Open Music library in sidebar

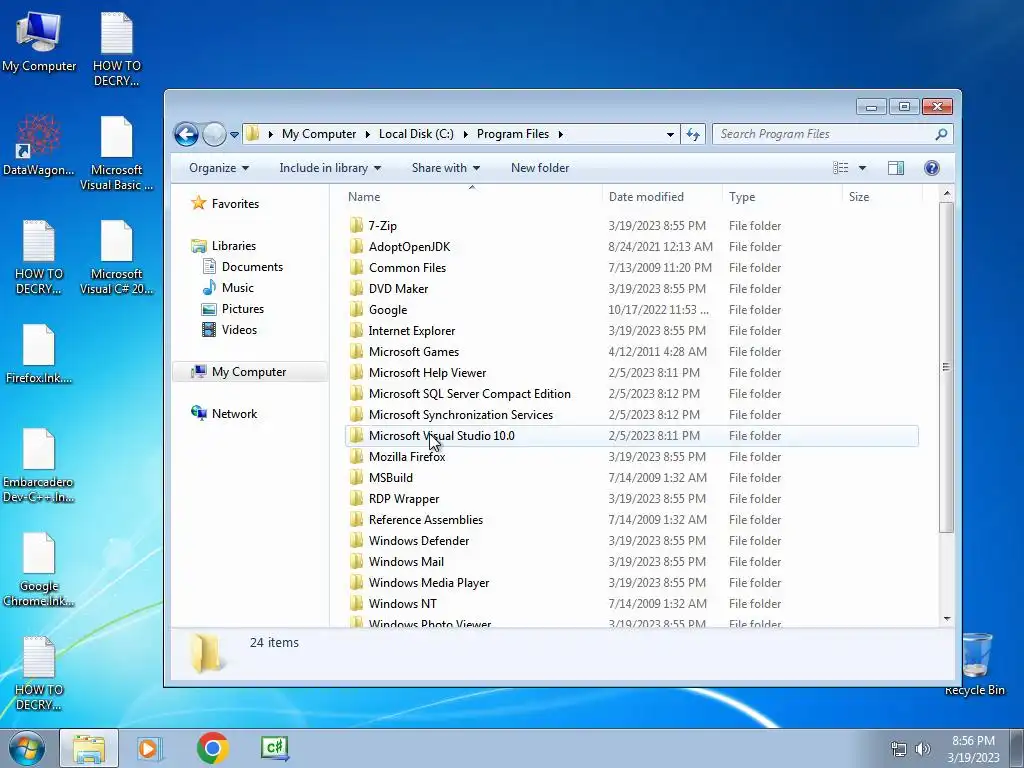click(228, 287)
